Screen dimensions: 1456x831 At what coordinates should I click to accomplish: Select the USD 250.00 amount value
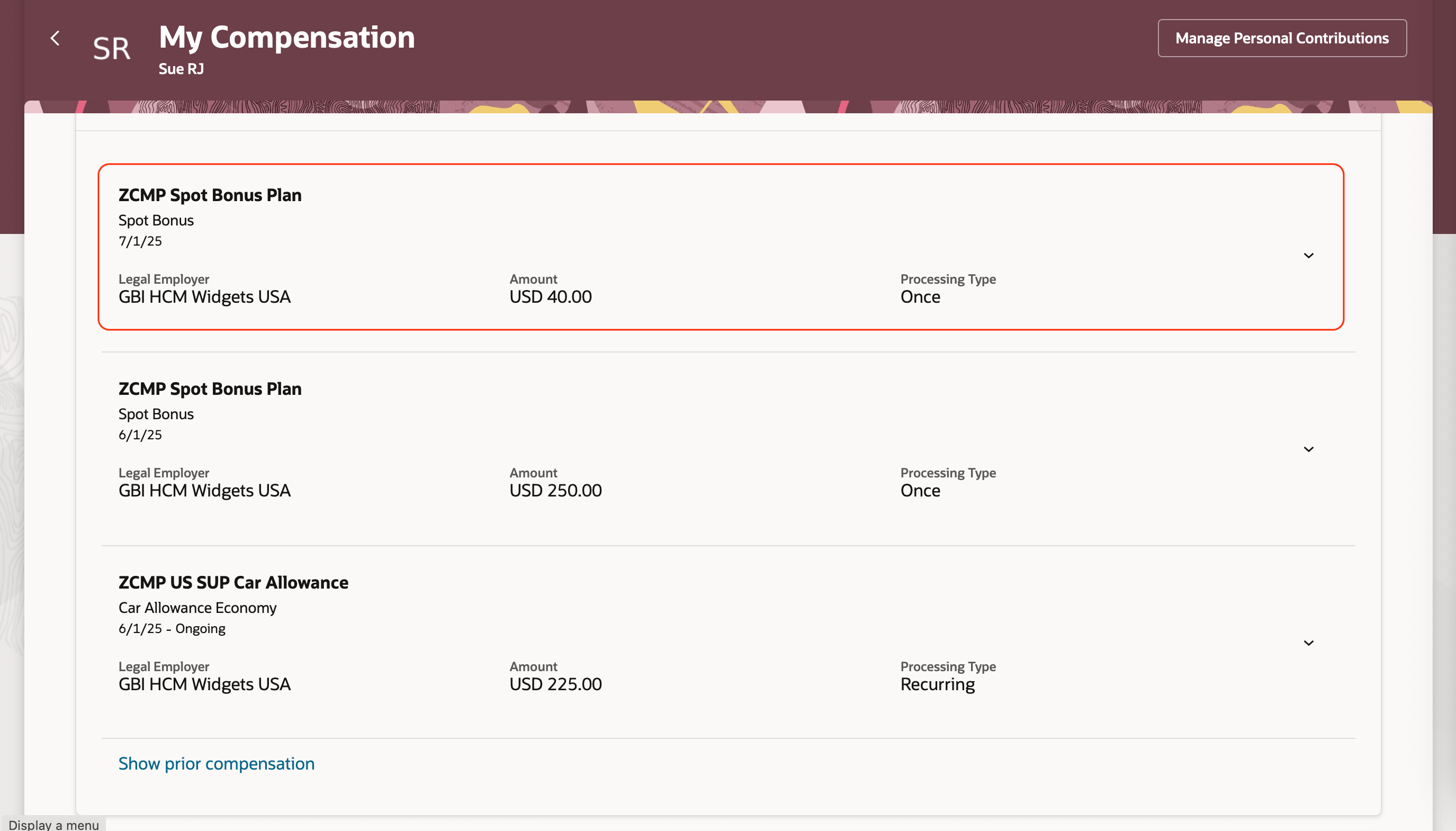(x=555, y=490)
